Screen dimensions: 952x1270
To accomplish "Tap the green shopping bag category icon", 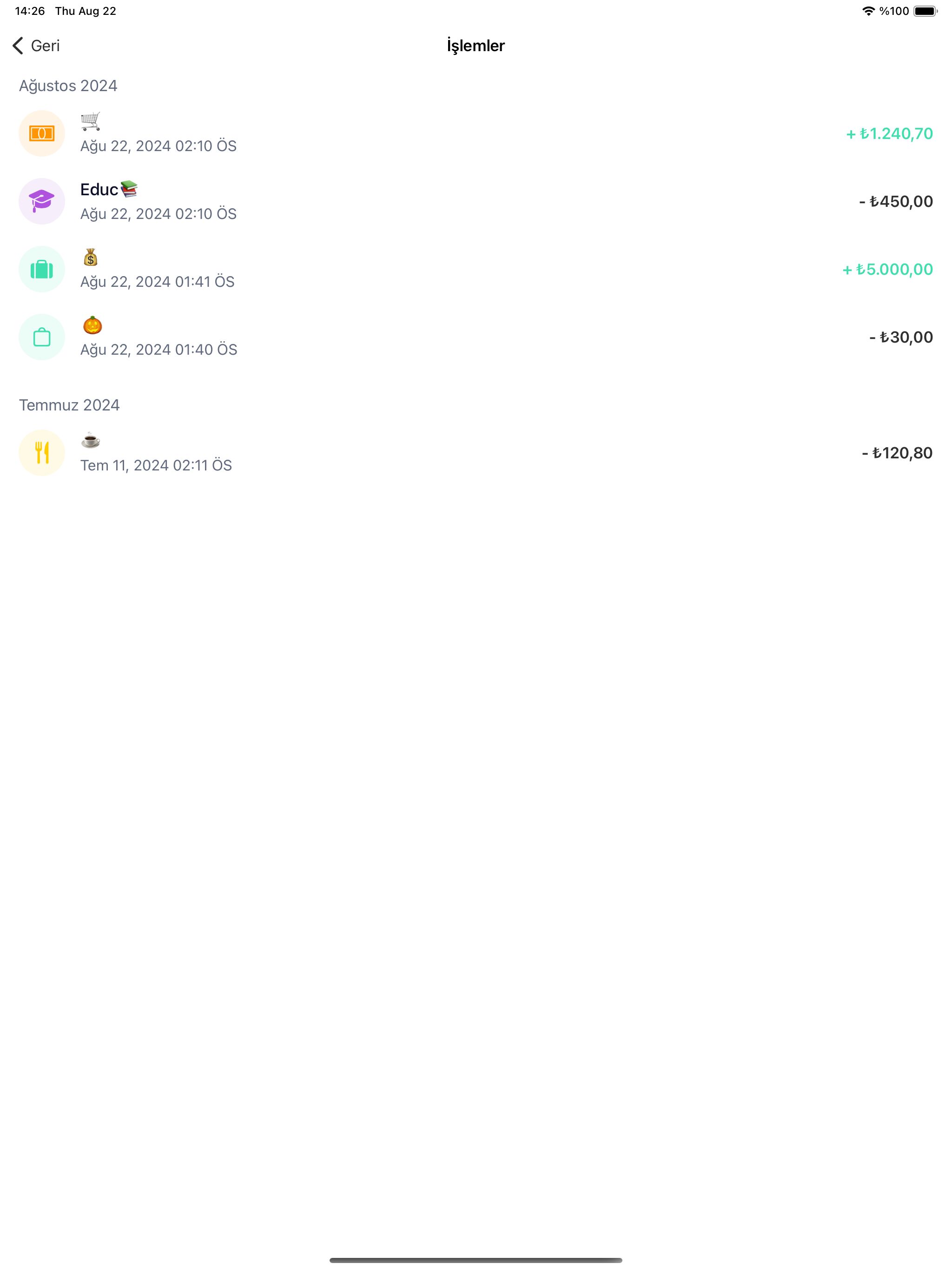I will [x=42, y=337].
